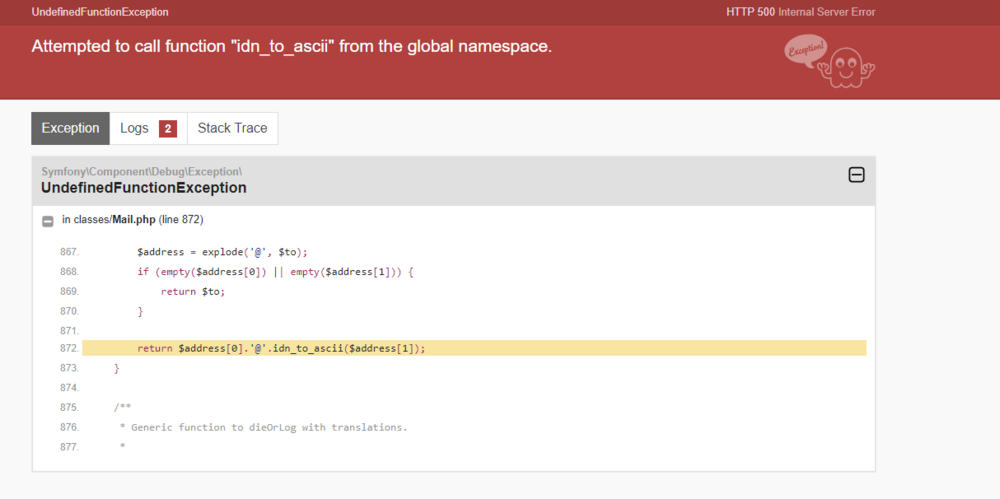This screenshot has width=1000, height=499.
Task: Click the 'return $to;' code line
Action: (193, 292)
